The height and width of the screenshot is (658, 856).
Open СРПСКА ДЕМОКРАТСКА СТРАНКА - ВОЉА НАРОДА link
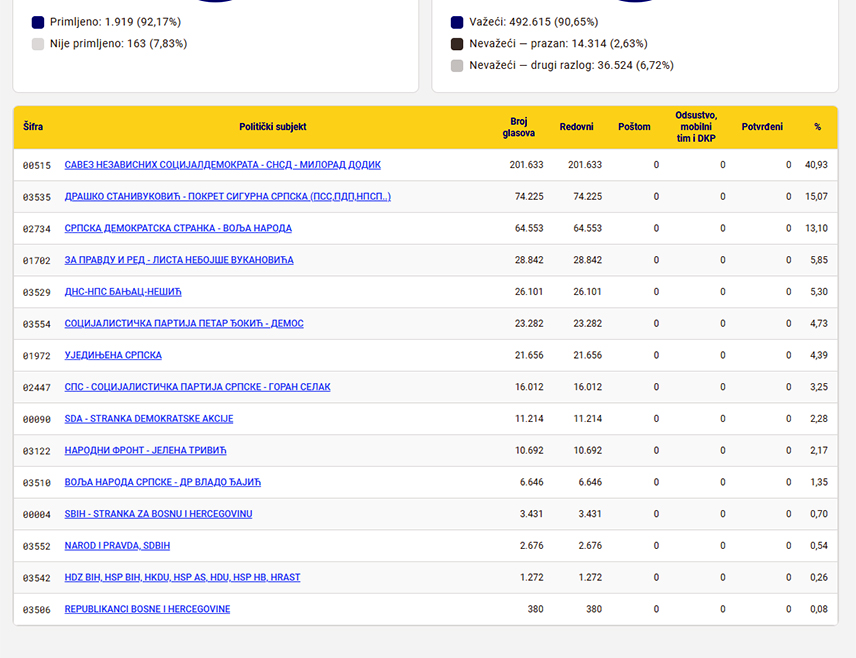(x=178, y=228)
